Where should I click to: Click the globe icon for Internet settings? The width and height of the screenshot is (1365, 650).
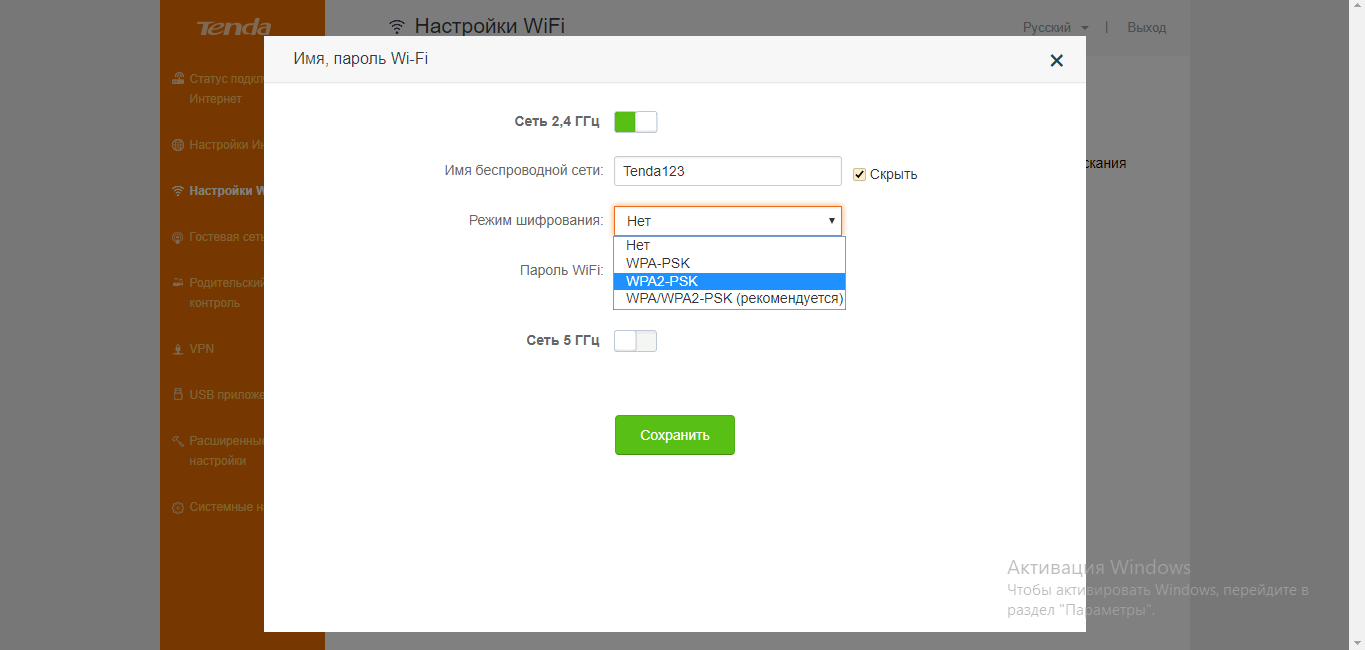[178, 145]
